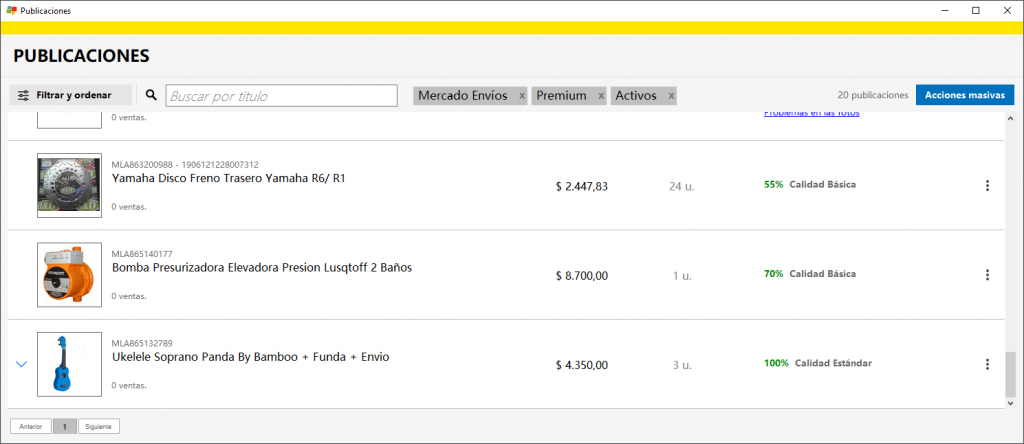Click the price $ 4.350,00
Image resolution: width=1024 pixels, height=444 pixels.
point(582,366)
